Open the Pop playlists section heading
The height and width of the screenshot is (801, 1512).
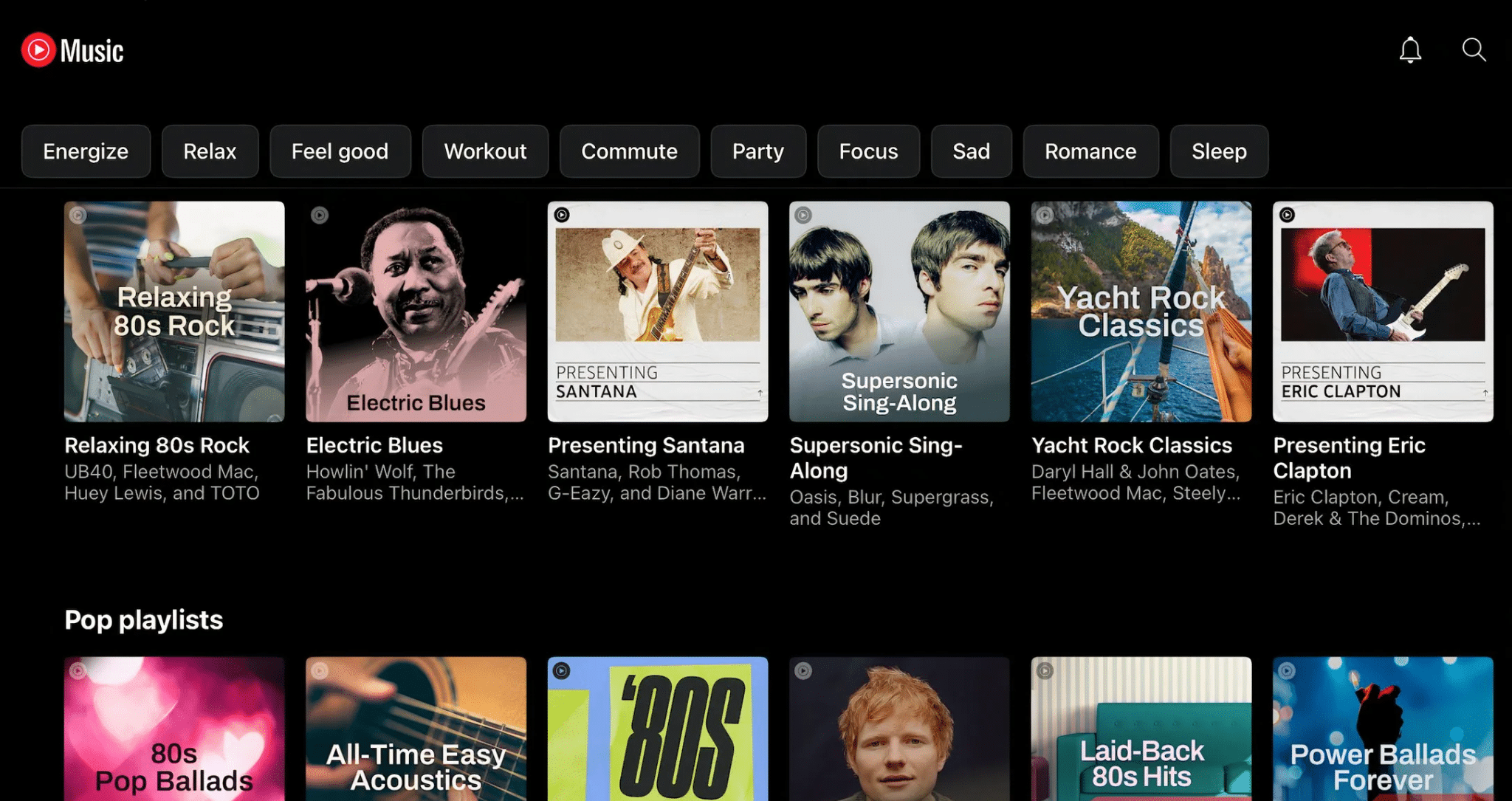pos(143,620)
